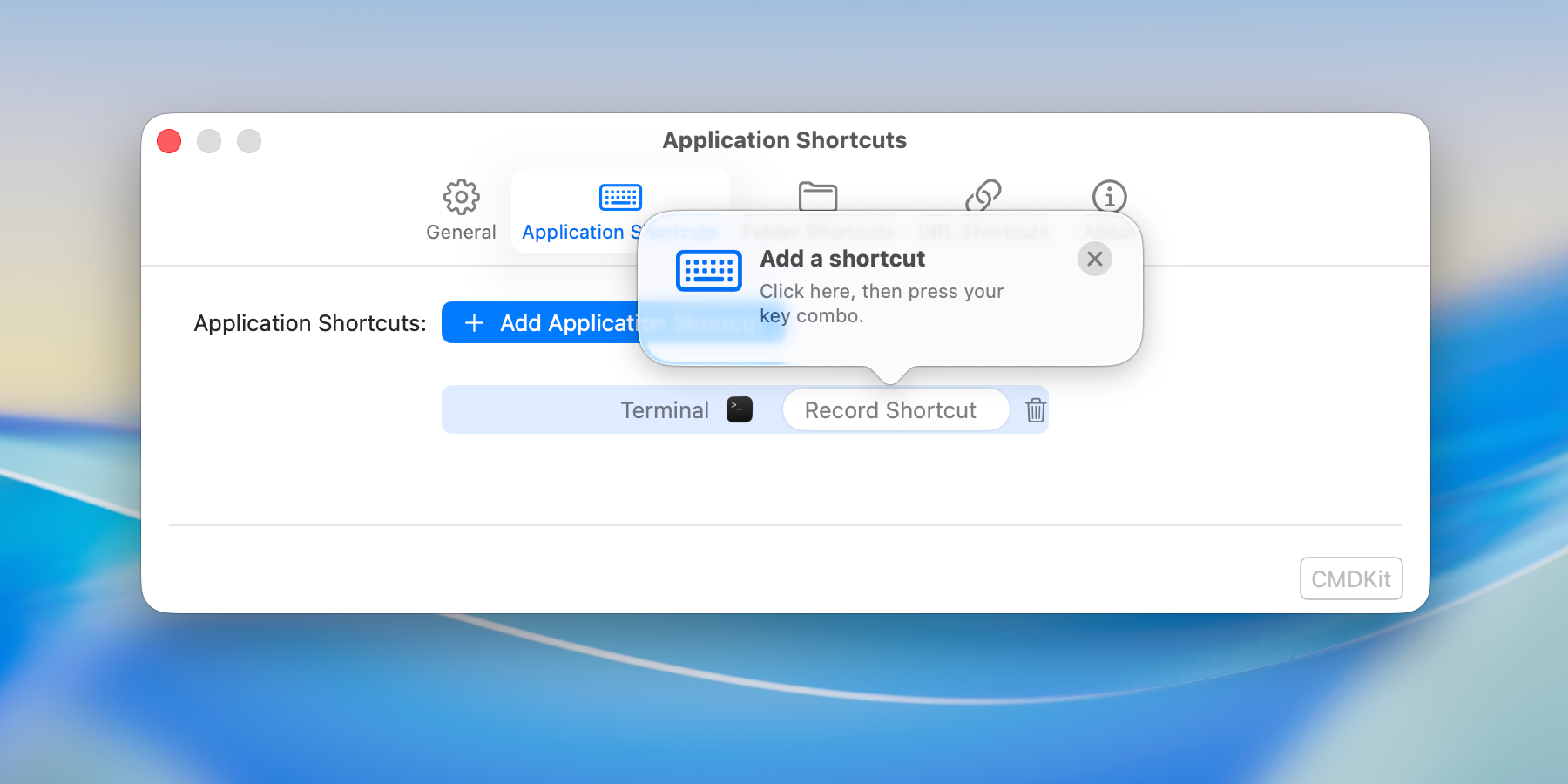This screenshot has height=784, width=1568.
Task: Click the Terminal app icon in the row
Action: [738, 409]
